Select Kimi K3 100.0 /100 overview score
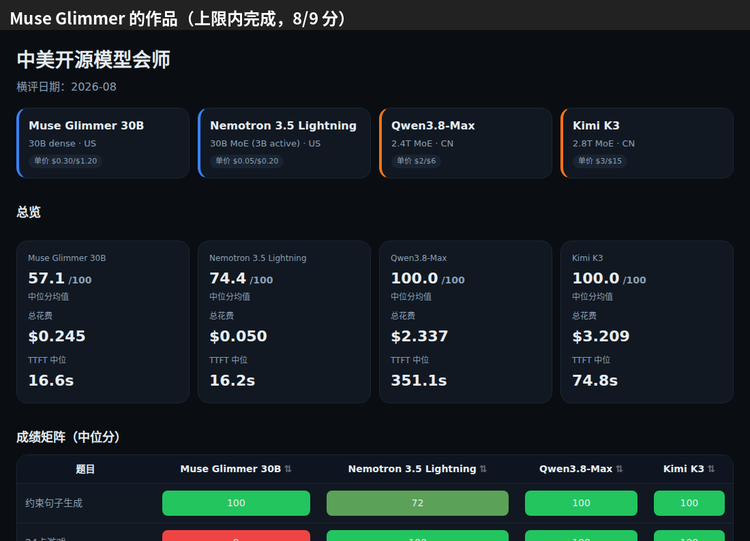 point(609,278)
